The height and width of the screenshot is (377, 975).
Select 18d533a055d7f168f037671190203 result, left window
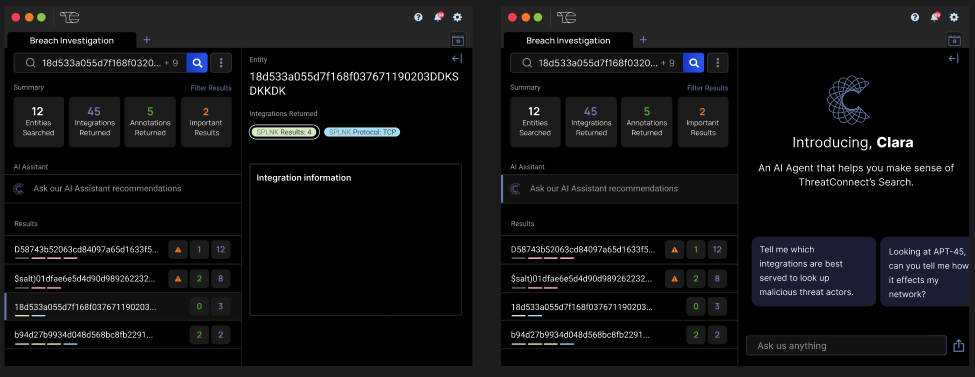point(122,306)
